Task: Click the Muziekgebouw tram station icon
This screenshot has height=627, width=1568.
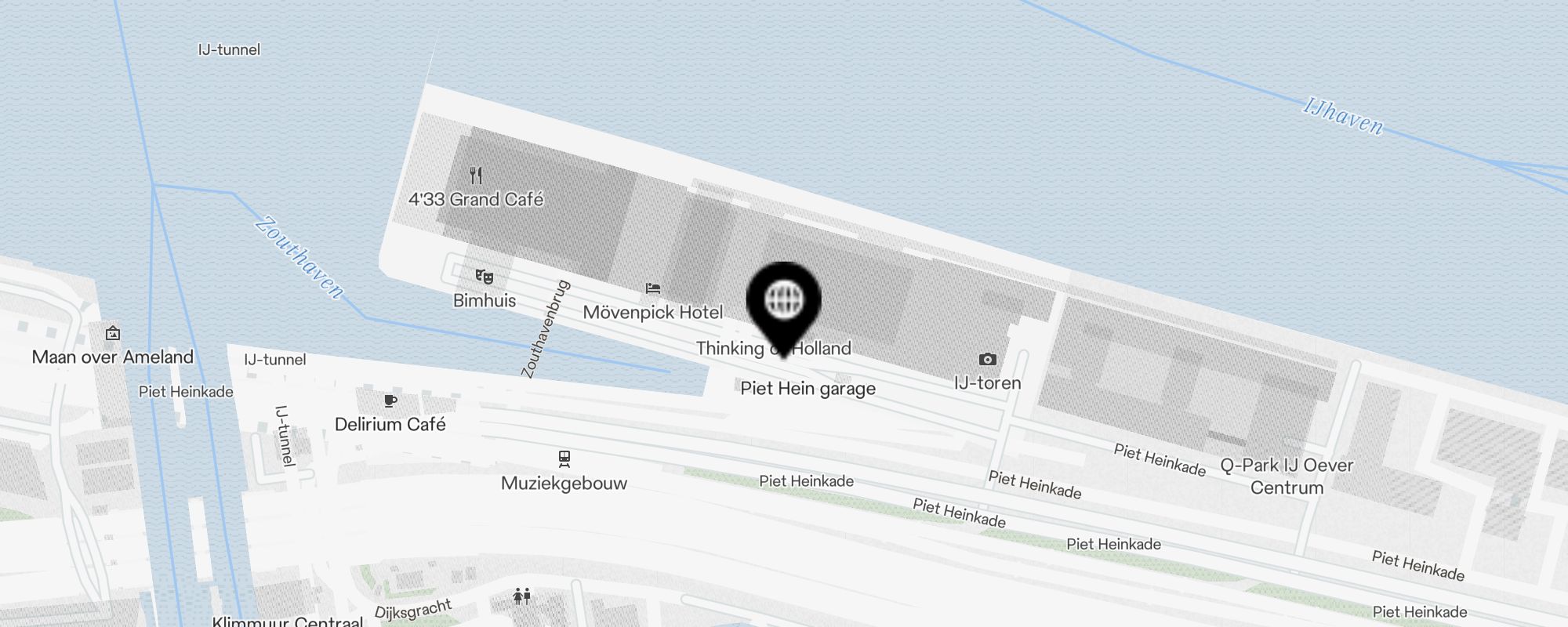Action: click(x=564, y=458)
